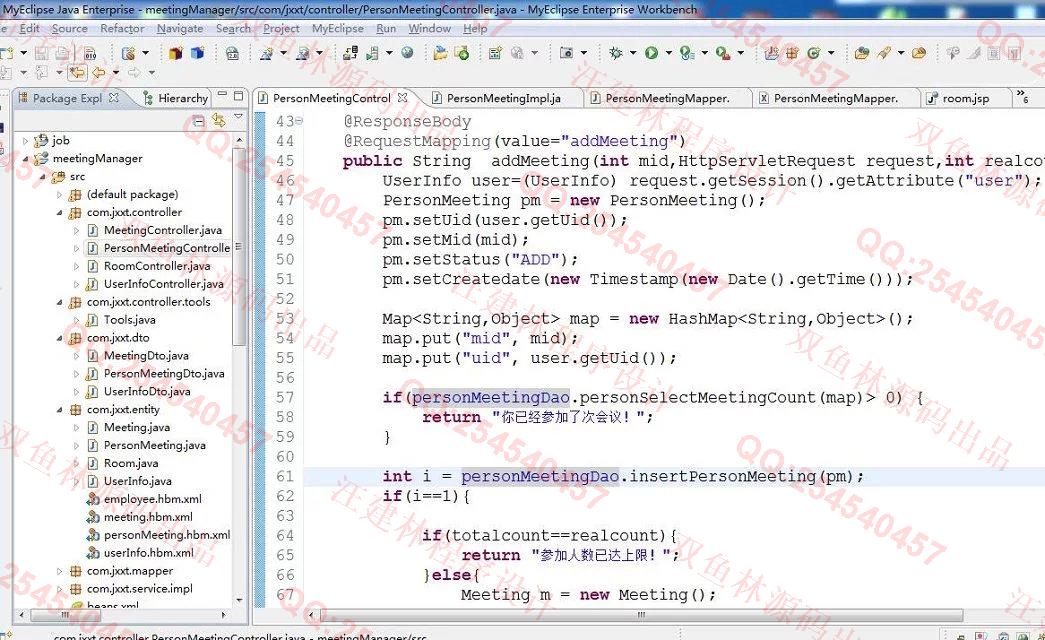Click the Back navigation yellow arrow
Image resolution: width=1045 pixels, height=640 pixels.
coord(99,71)
